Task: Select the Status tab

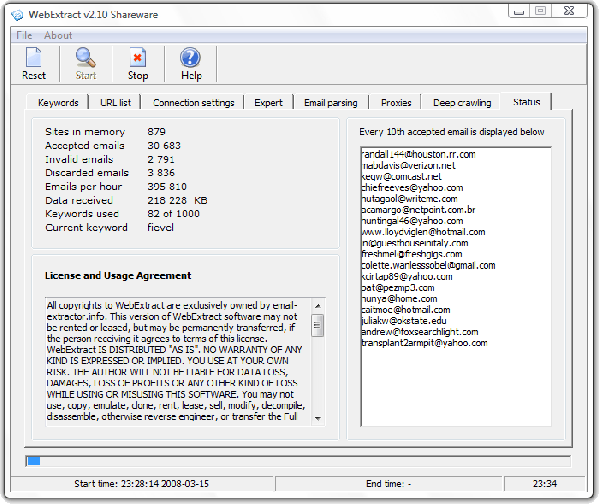Action: pyautogui.click(x=526, y=102)
